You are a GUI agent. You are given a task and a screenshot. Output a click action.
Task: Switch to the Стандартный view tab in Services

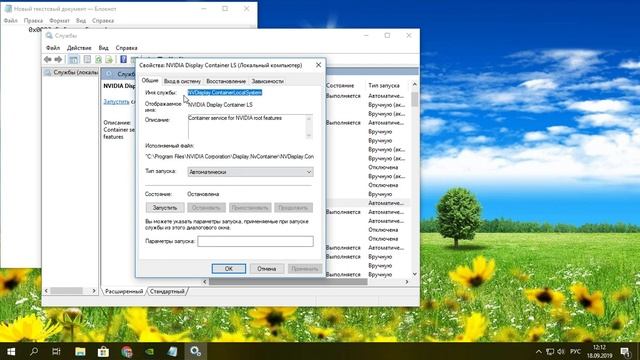click(167, 291)
